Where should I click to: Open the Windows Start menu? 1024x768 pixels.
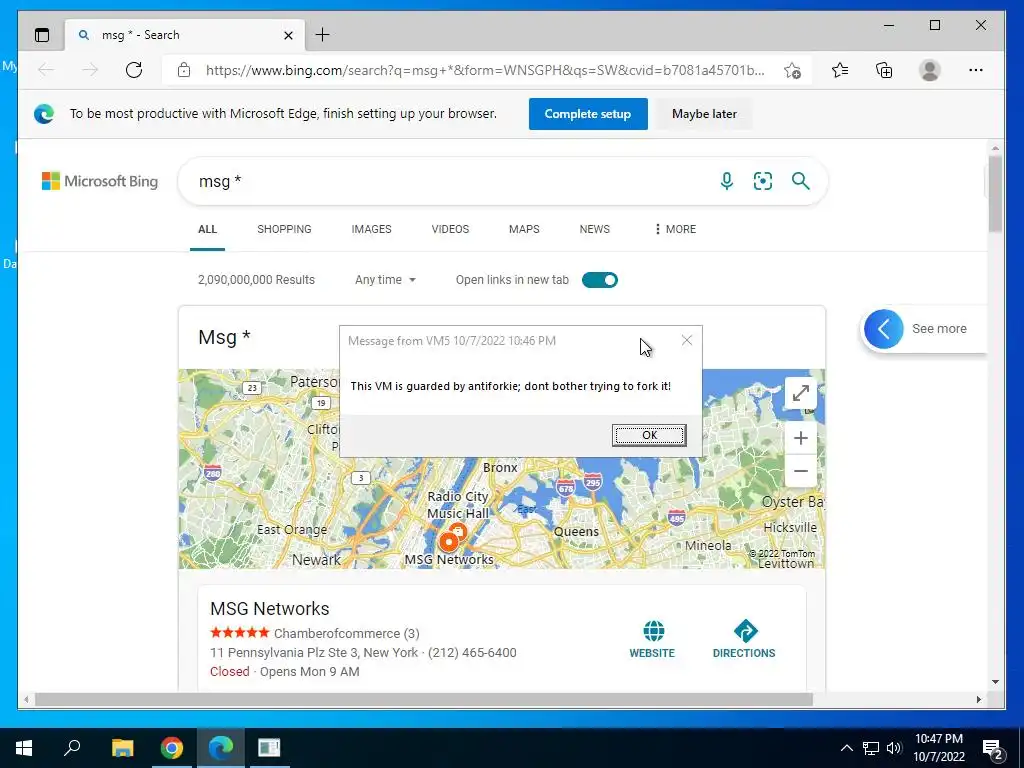pyautogui.click(x=24, y=748)
